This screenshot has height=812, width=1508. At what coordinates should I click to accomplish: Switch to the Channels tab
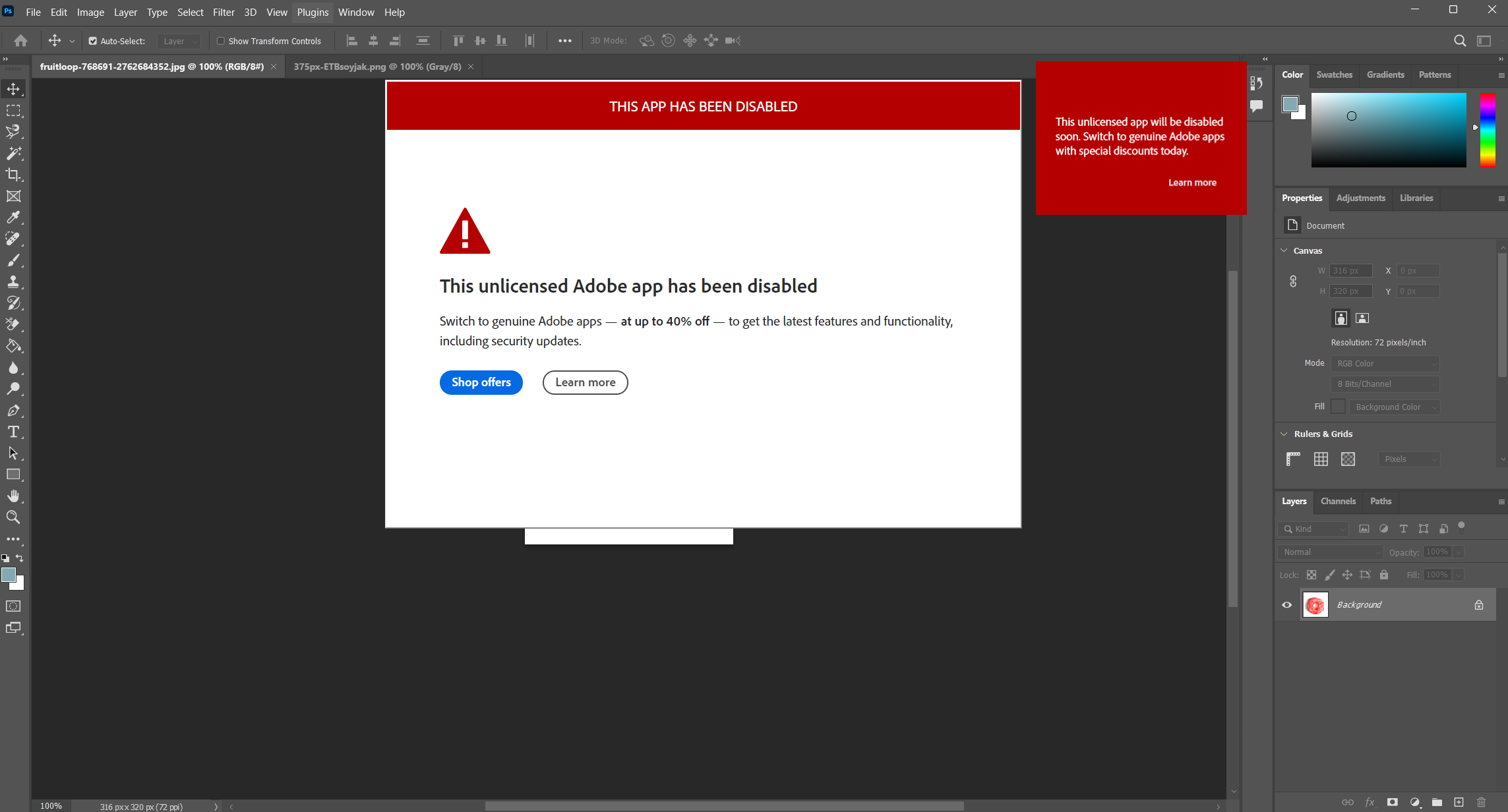1338,501
